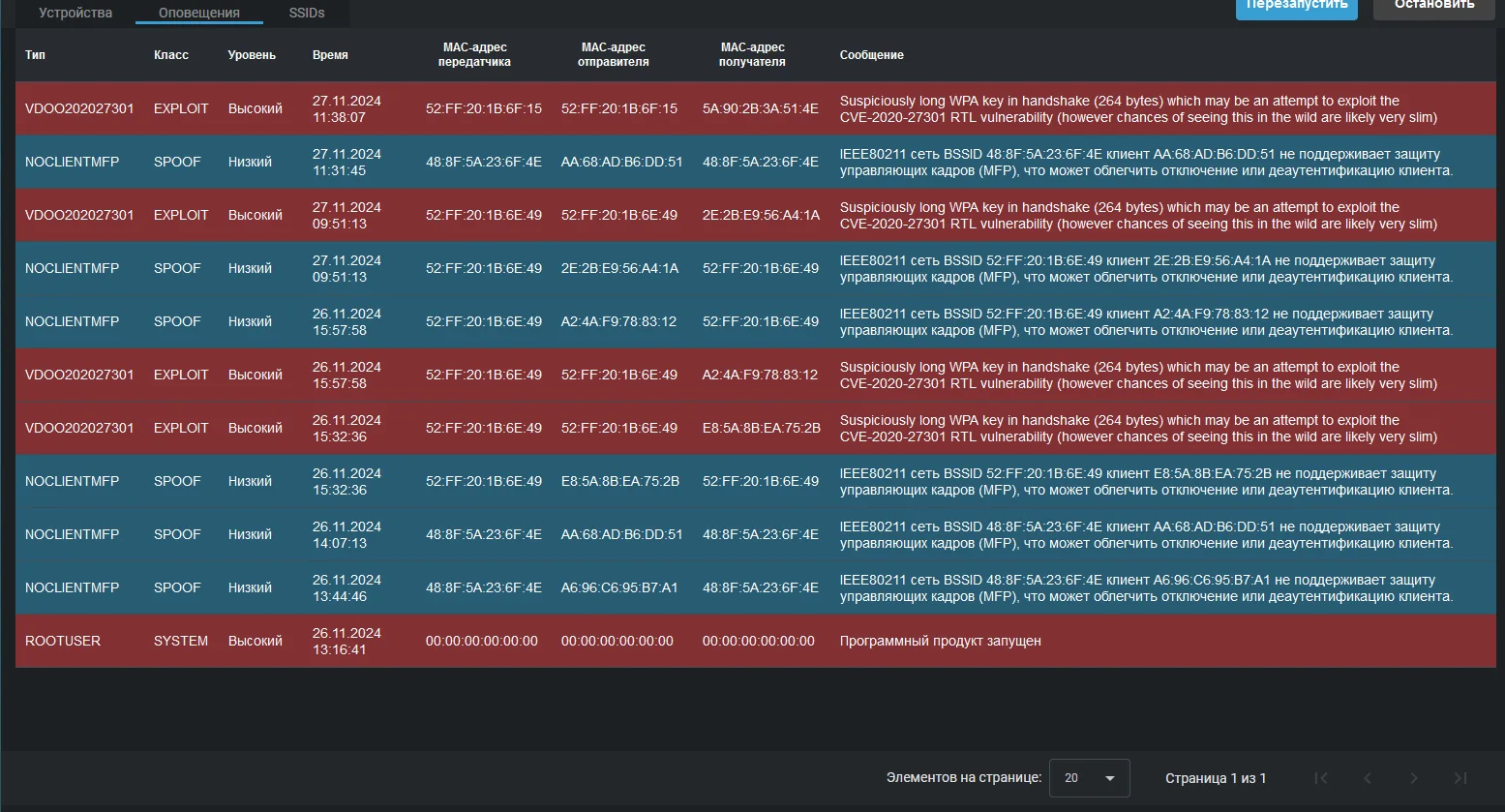This screenshot has height=812, width=1505.
Task: Go to first page pagination icon
Action: pyautogui.click(x=1321, y=778)
